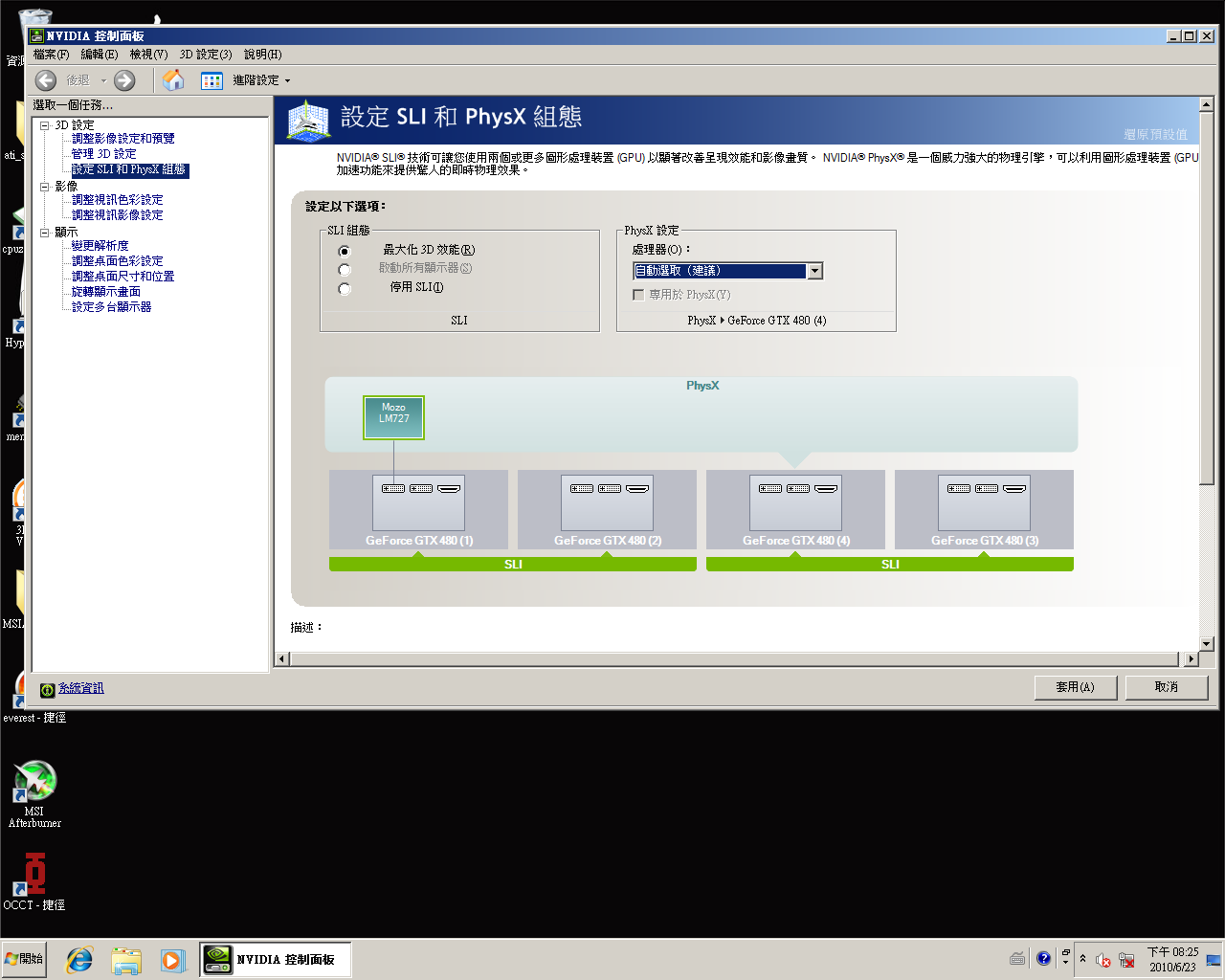Open Windows Explorer folder on taskbar
1225x980 pixels.
(125, 960)
